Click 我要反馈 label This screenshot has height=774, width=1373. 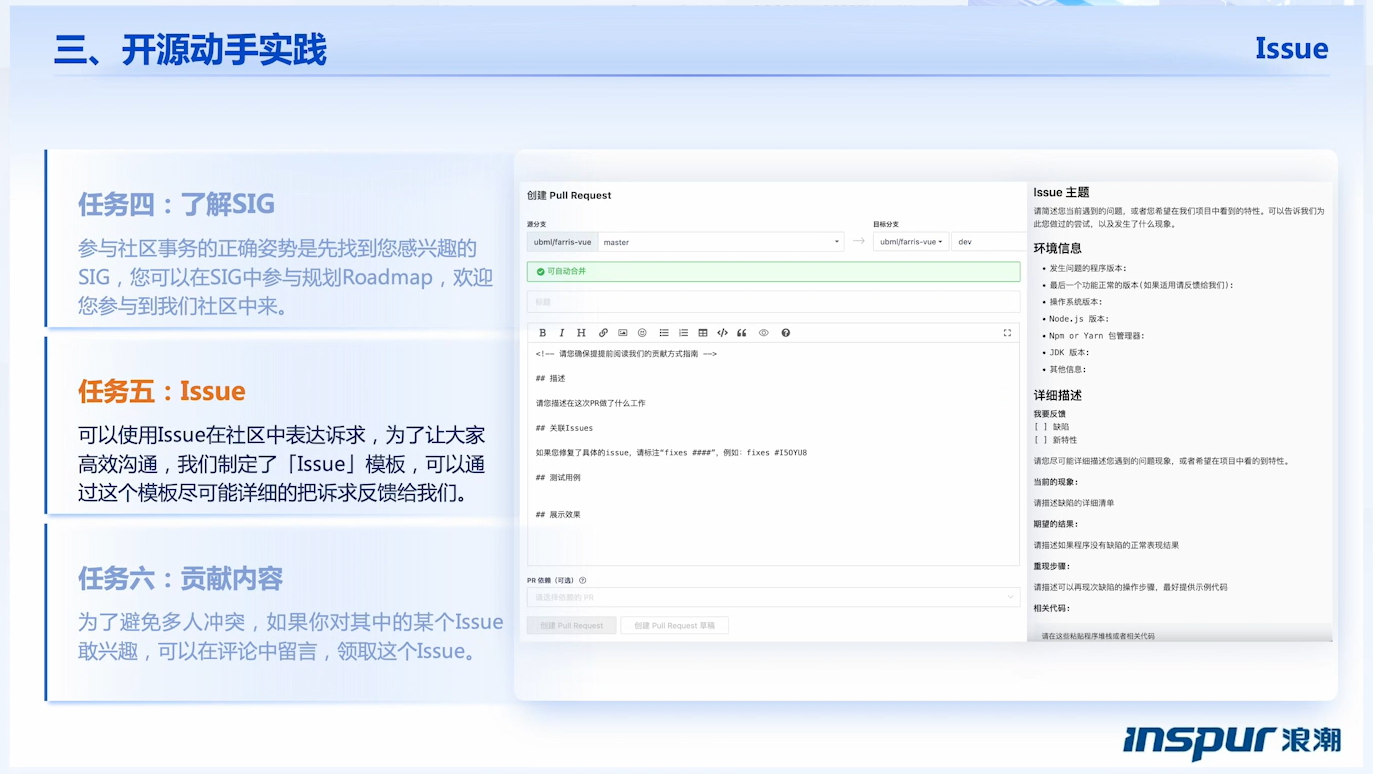coord(1049,414)
